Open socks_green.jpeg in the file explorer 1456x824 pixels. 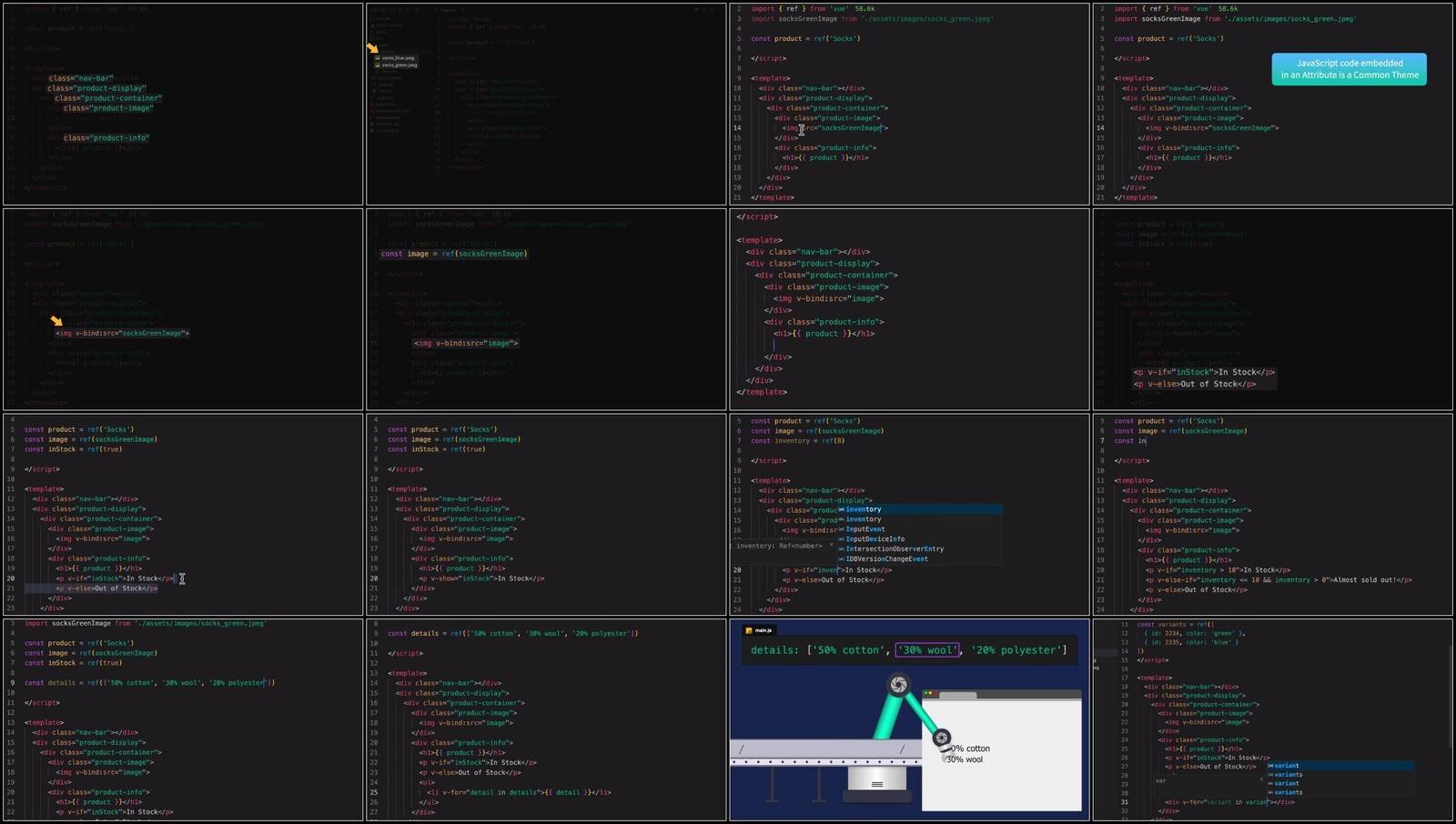(399, 65)
